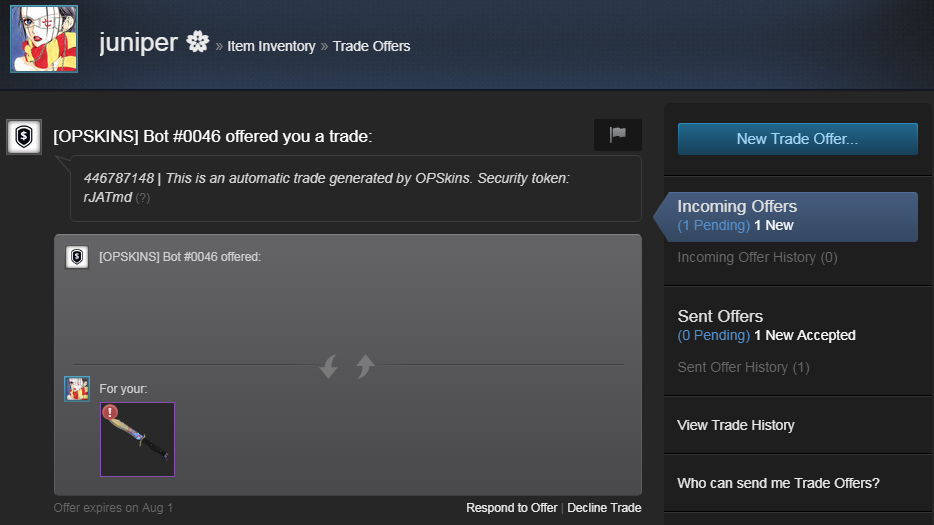Screen dimensions: 934x525
Task: Click the small user avatar beside "For your:"
Action: (x=77, y=388)
